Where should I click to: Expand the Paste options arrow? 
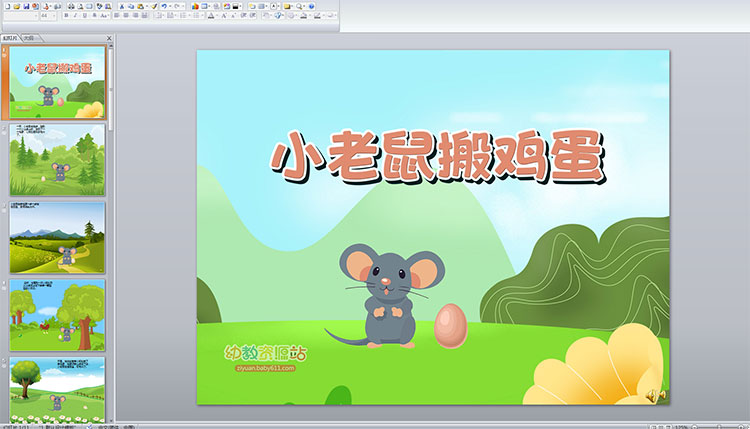tap(147, 6)
